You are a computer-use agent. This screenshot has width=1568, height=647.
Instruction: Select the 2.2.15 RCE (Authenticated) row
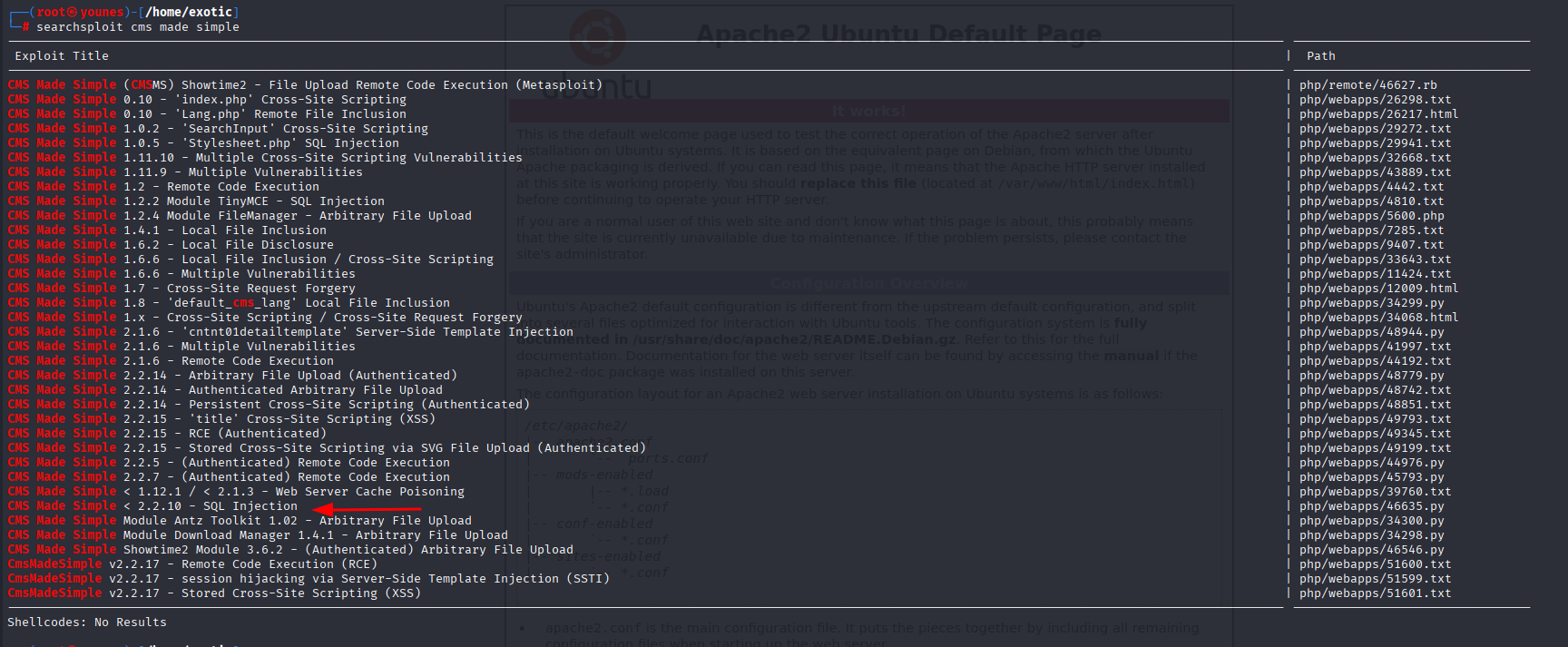coord(167,434)
